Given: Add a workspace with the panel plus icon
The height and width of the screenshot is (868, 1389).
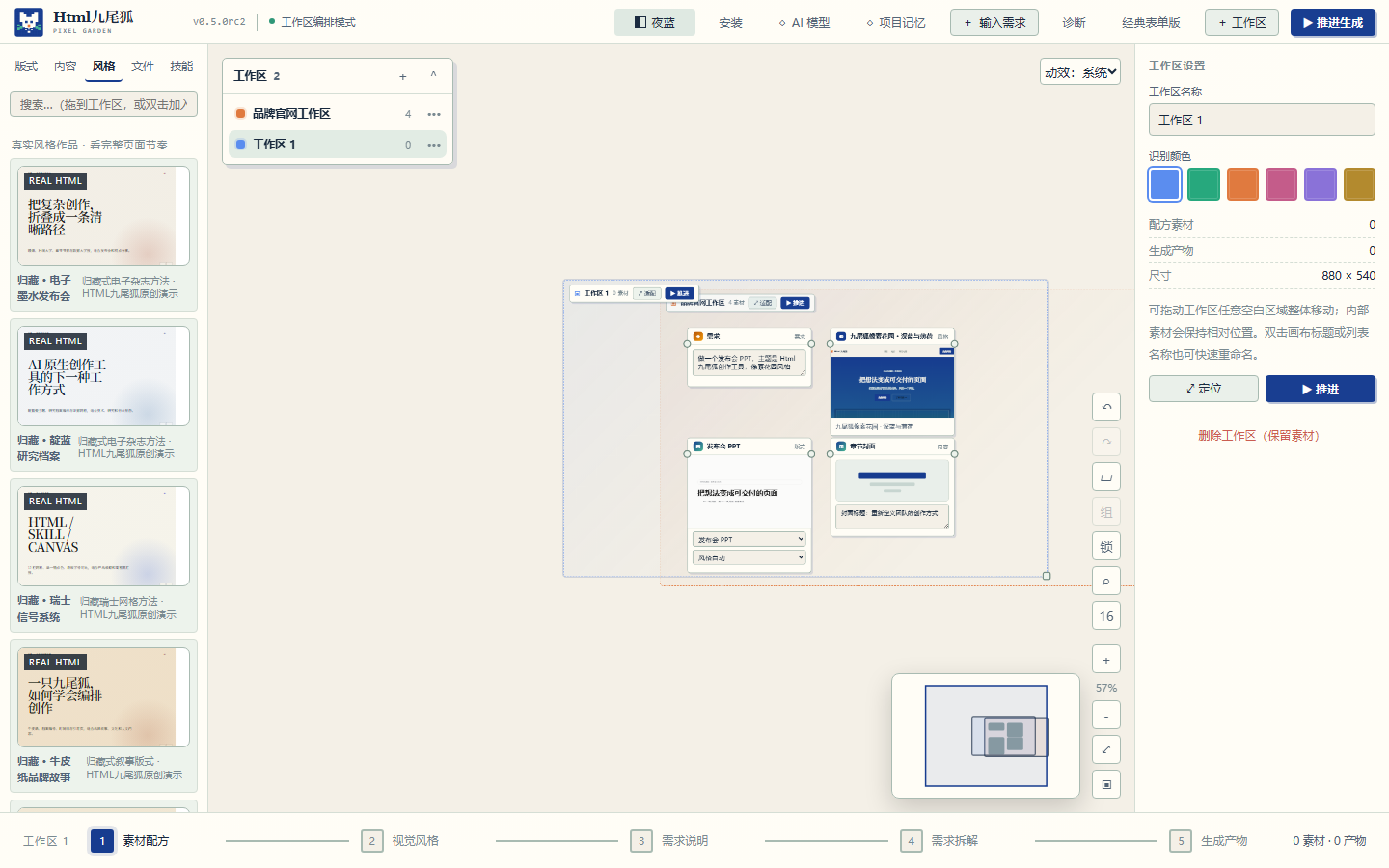Looking at the screenshot, I should click(x=403, y=76).
